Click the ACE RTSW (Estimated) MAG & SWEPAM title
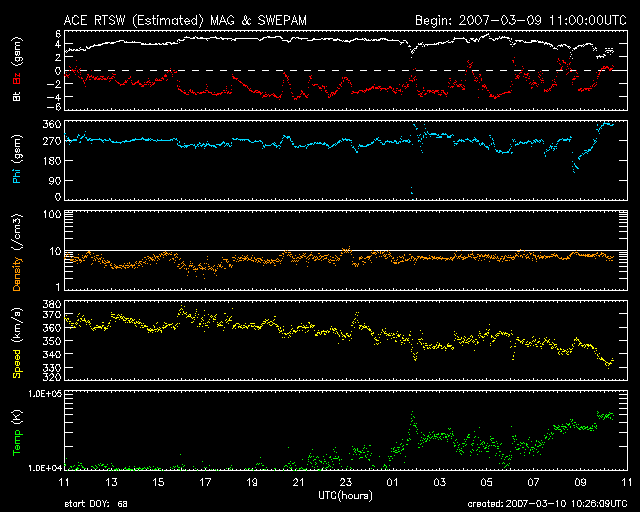The width and height of the screenshot is (640, 512). [x=185, y=20]
